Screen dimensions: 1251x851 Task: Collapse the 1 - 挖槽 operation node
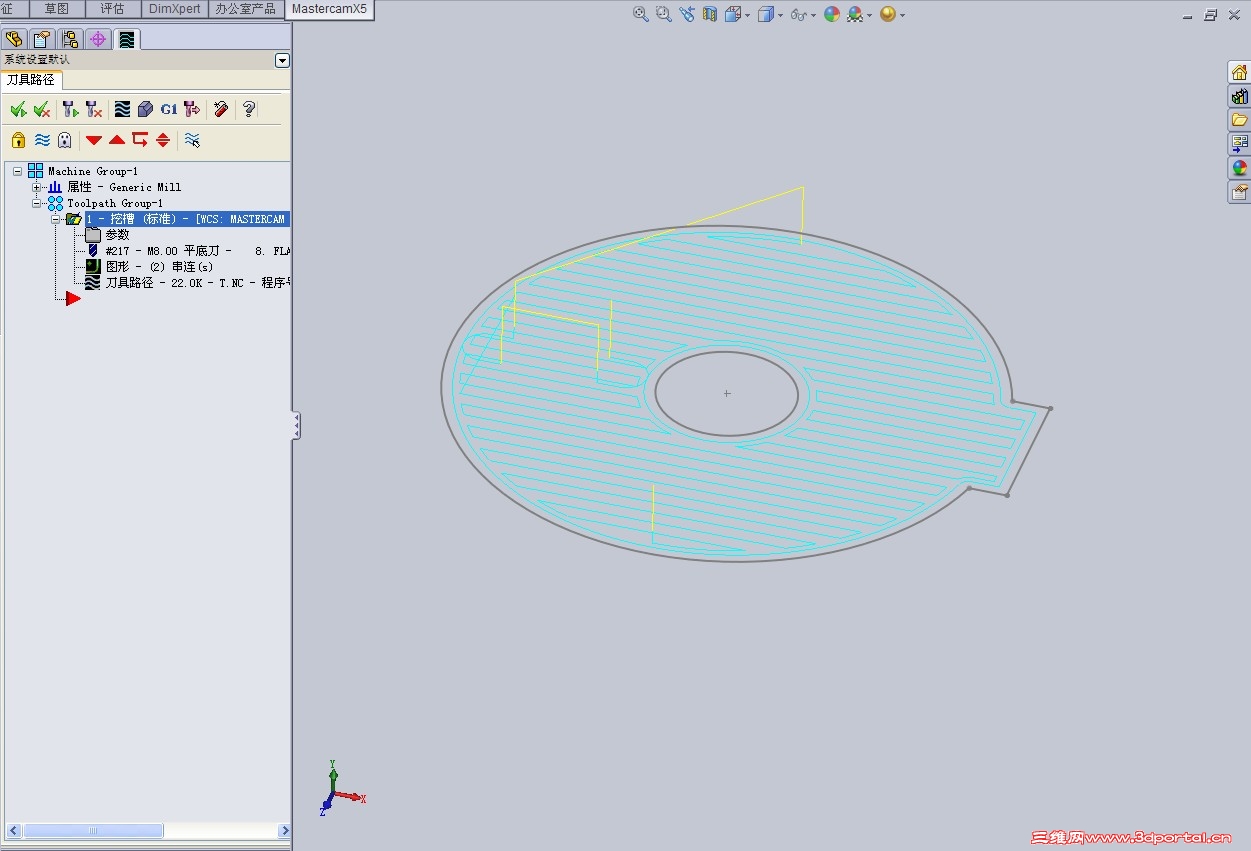point(56,219)
